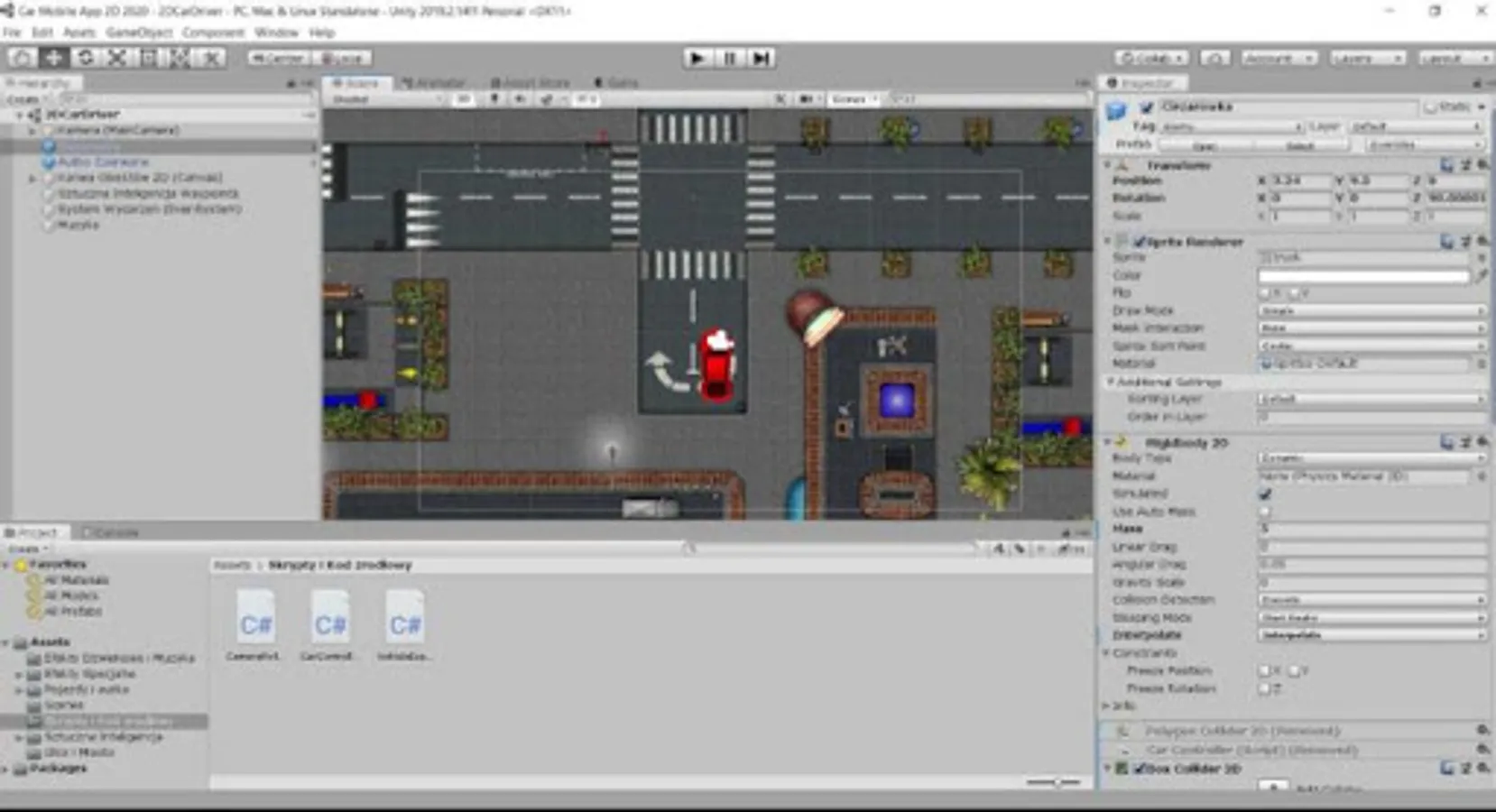Image resolution: width=1496 pixels, height=812 pixels.
Task: Switch to the Asset Store tab
Action: point(531,82)
